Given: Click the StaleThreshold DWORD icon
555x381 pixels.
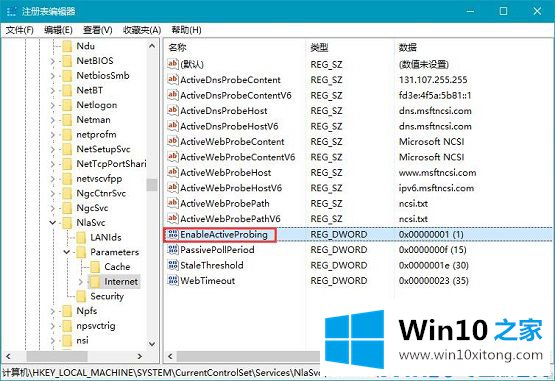Looking at the screenshot, I should [x=172, y=265].
